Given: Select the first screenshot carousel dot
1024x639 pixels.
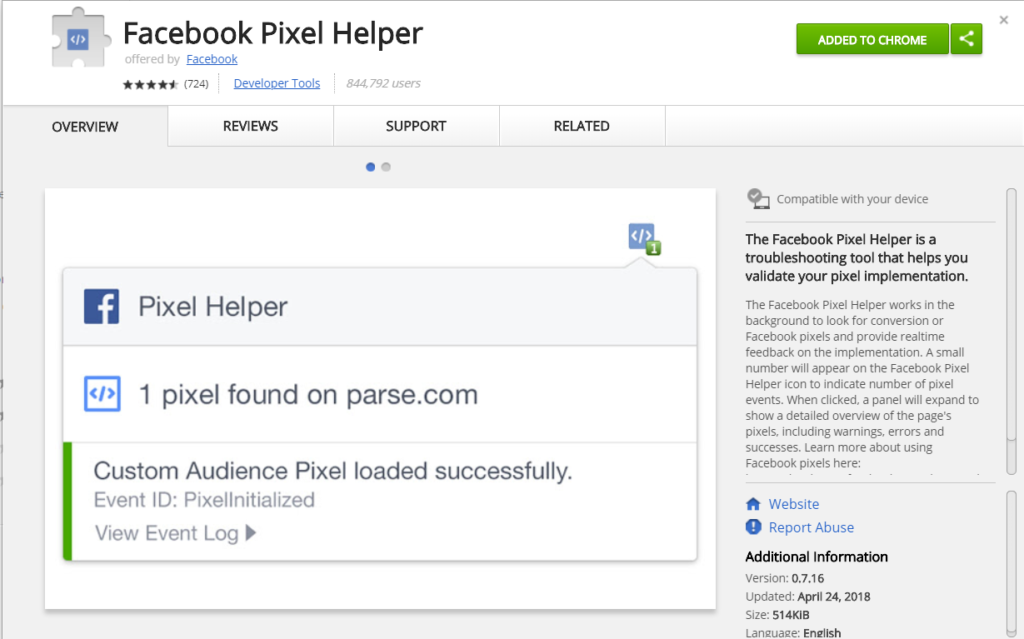Looking at the screenshot, I should [370, 167].
